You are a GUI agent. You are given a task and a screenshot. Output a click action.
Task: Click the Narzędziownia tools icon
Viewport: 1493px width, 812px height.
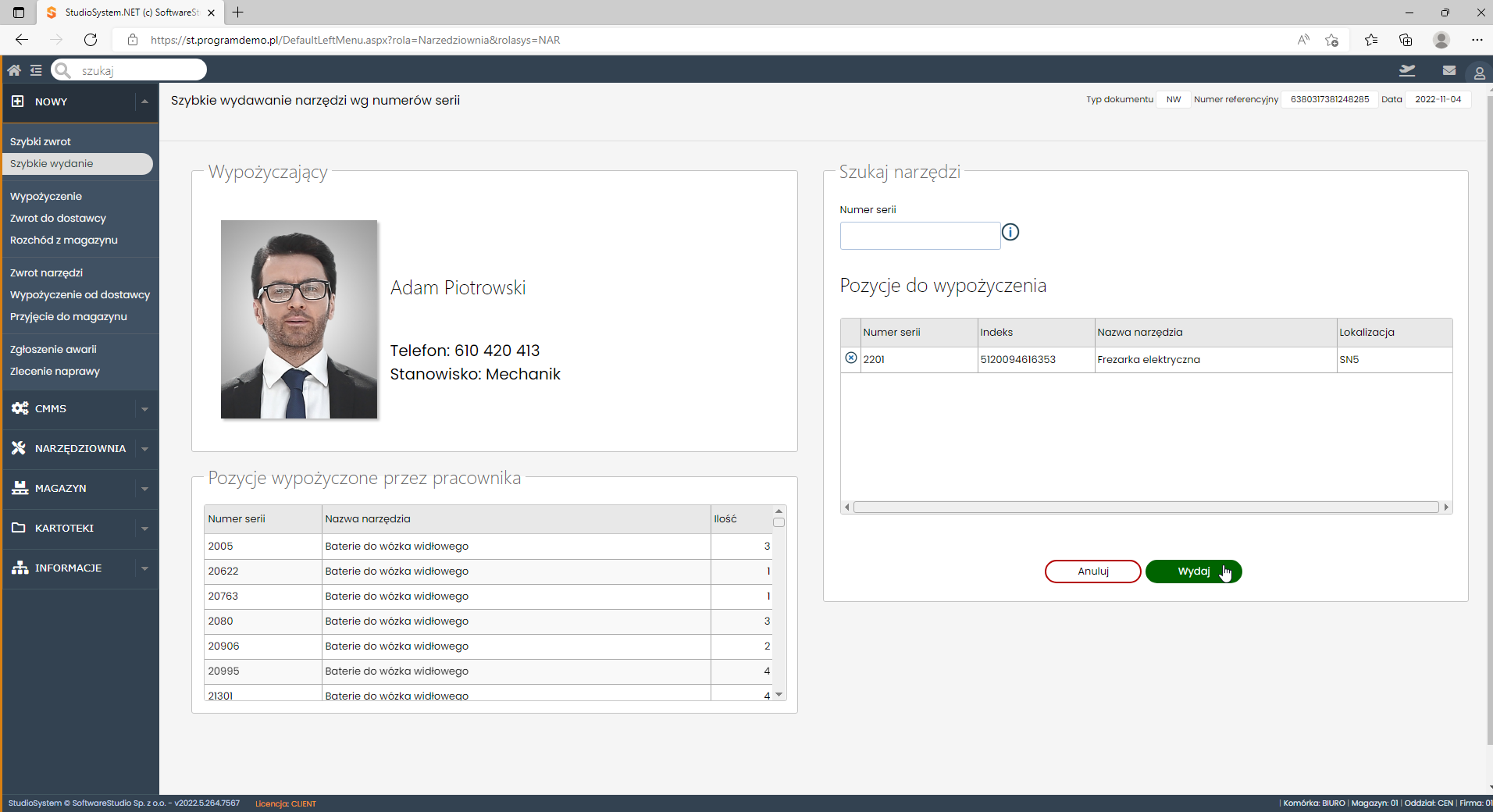(x=19, y=448)
